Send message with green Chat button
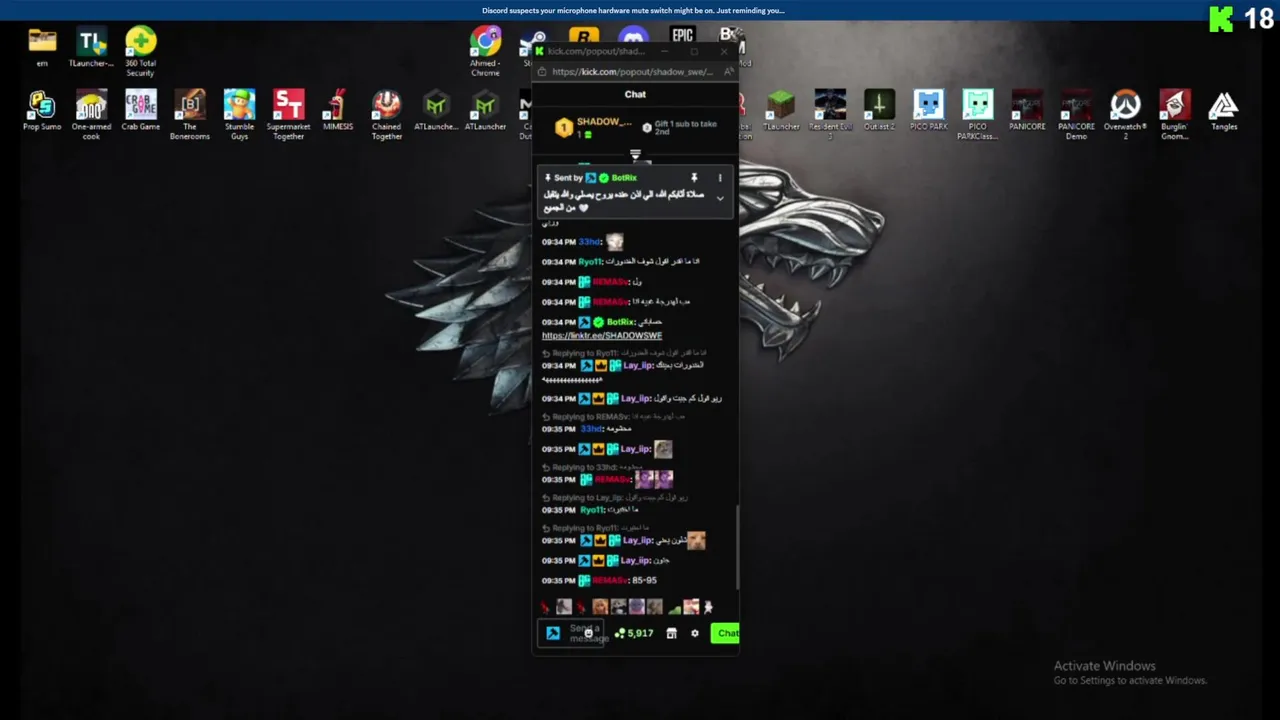1280x720 pixels. [x=726, y=633]
